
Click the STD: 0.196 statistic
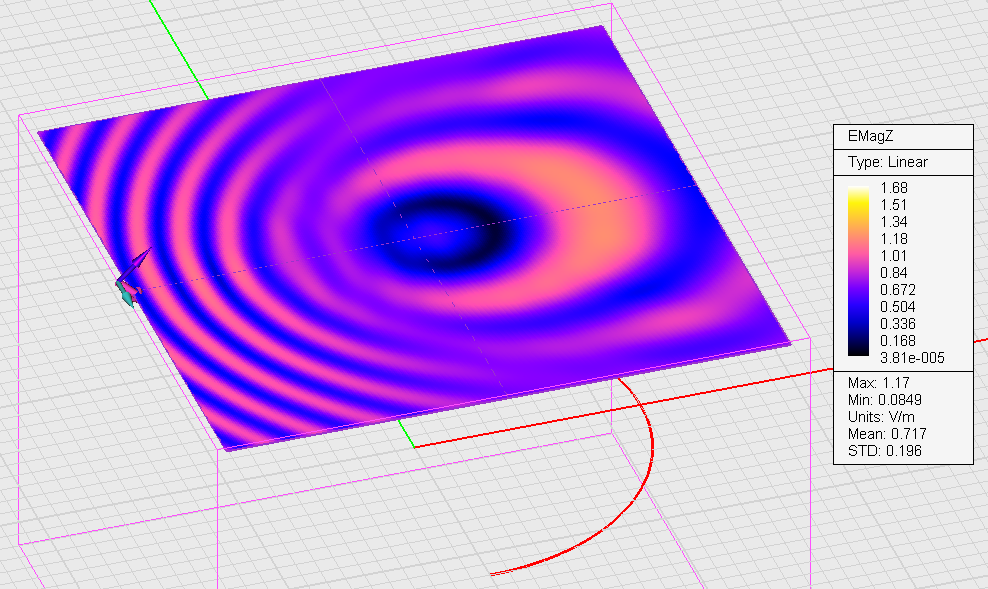click(x=885, y=450)
